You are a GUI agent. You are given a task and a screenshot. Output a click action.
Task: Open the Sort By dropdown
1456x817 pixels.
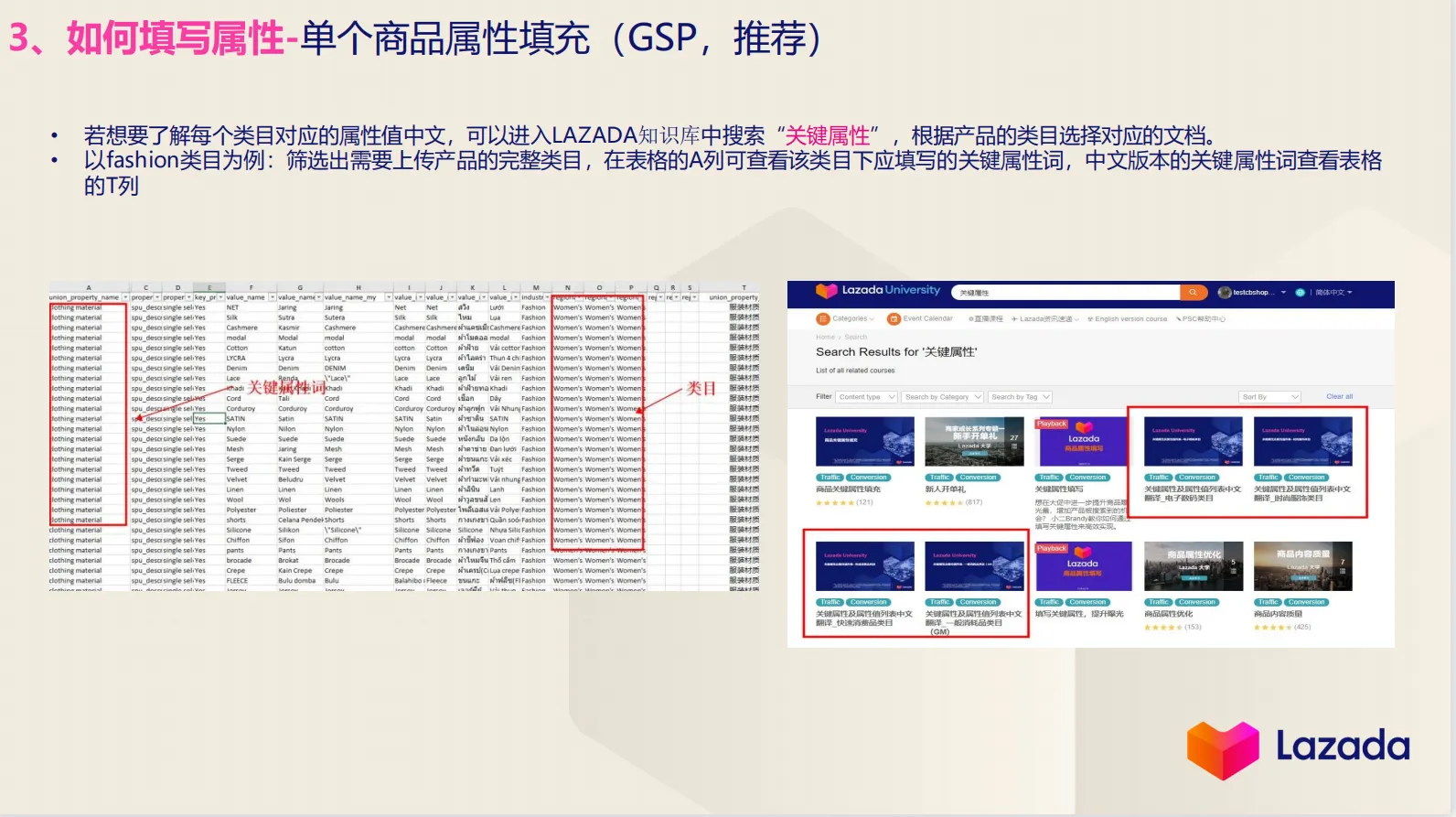[x=1269, y=397]
